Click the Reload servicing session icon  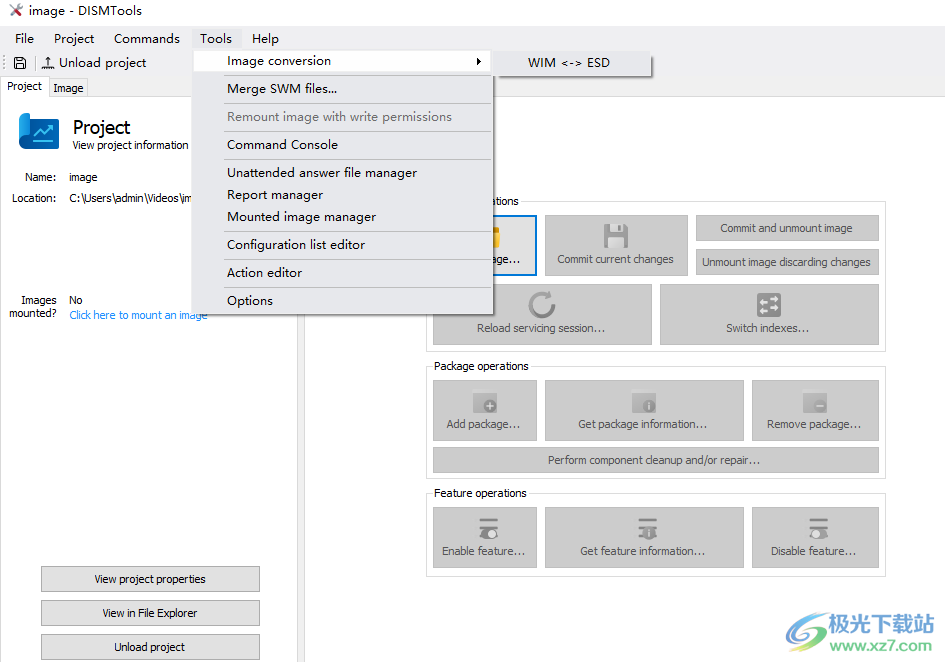coord(542,304)
